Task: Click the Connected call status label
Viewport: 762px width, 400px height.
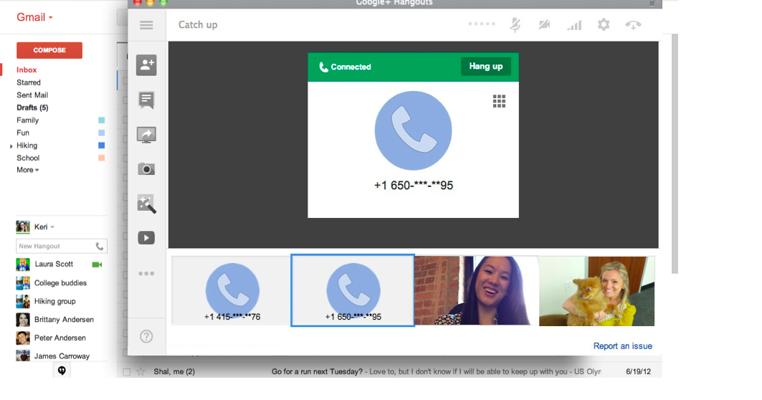Action: [x=345, y=67]
